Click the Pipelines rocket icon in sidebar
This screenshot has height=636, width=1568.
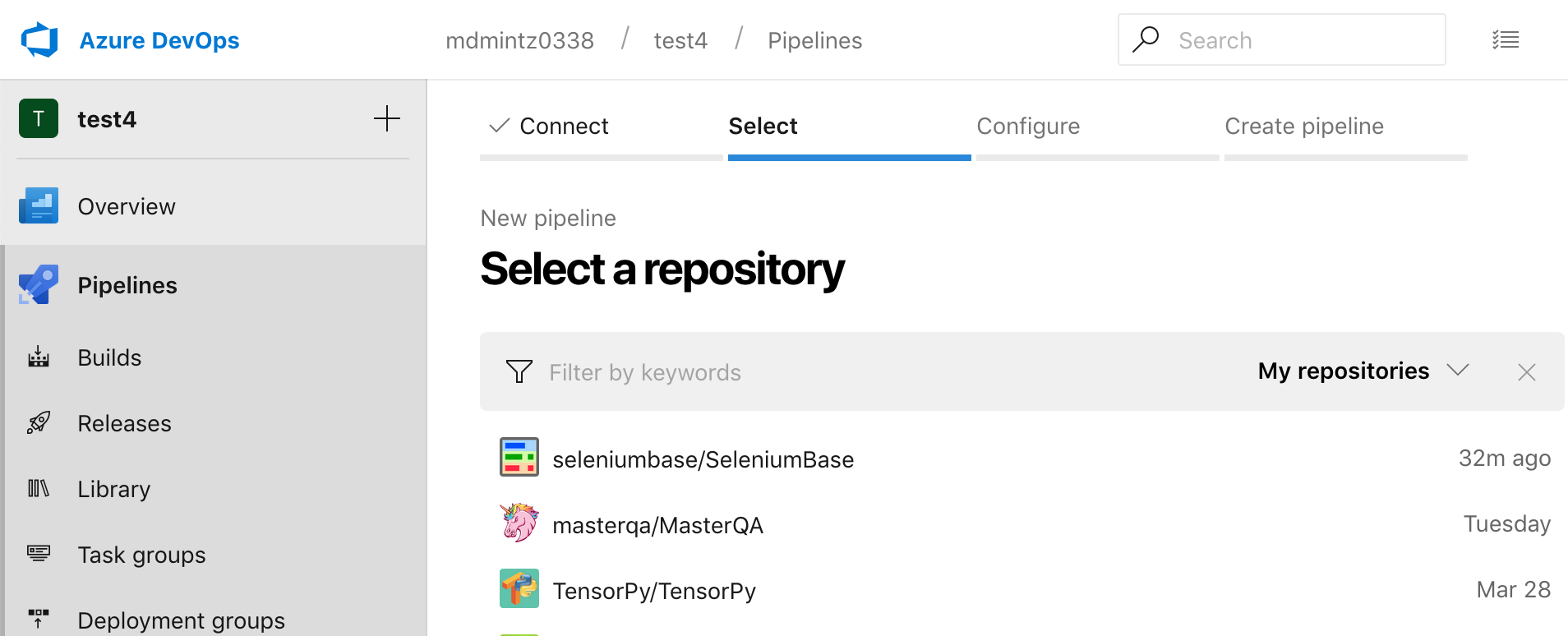coord(39,285)
